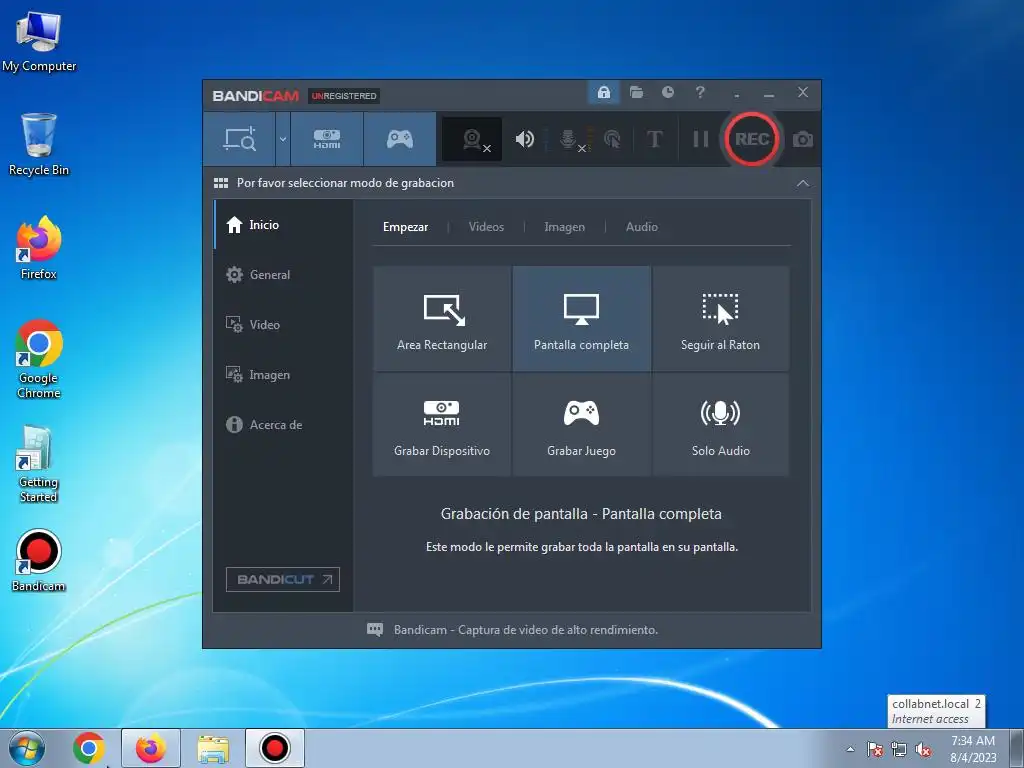
Task: Click network tray icon
Action: (x=899, y=749)
